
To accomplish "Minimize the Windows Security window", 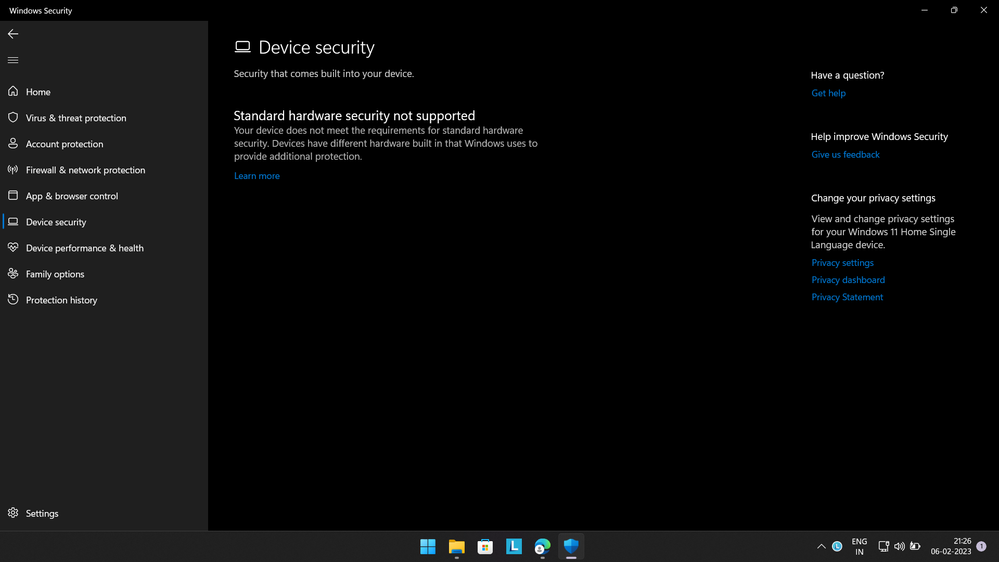I will pos(924,10).
